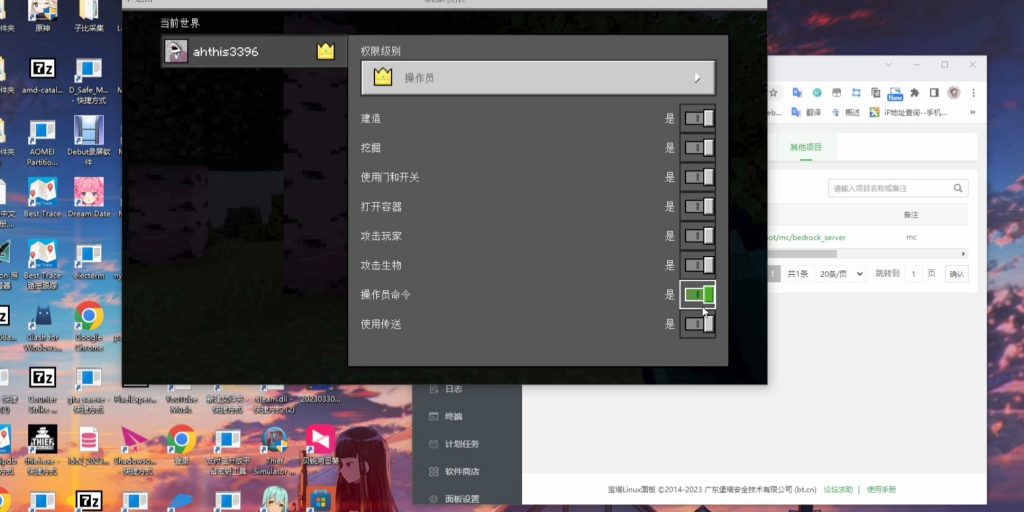
Task: Click the 'New' badged extension icon
Action: coord(895,93)
